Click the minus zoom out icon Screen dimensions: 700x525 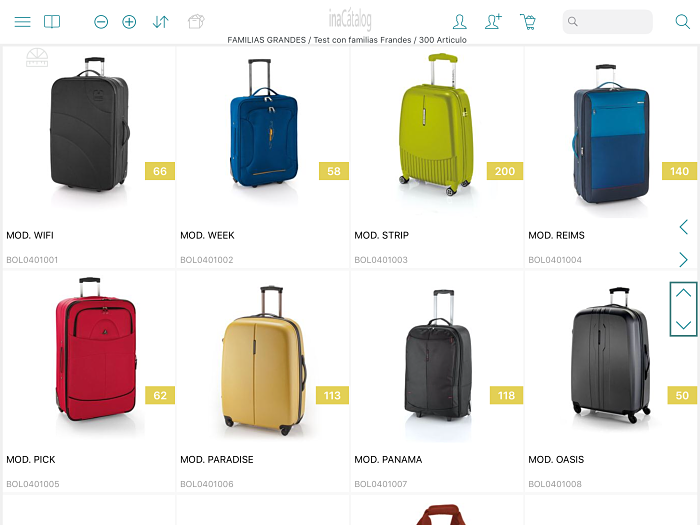coord(101,22)
